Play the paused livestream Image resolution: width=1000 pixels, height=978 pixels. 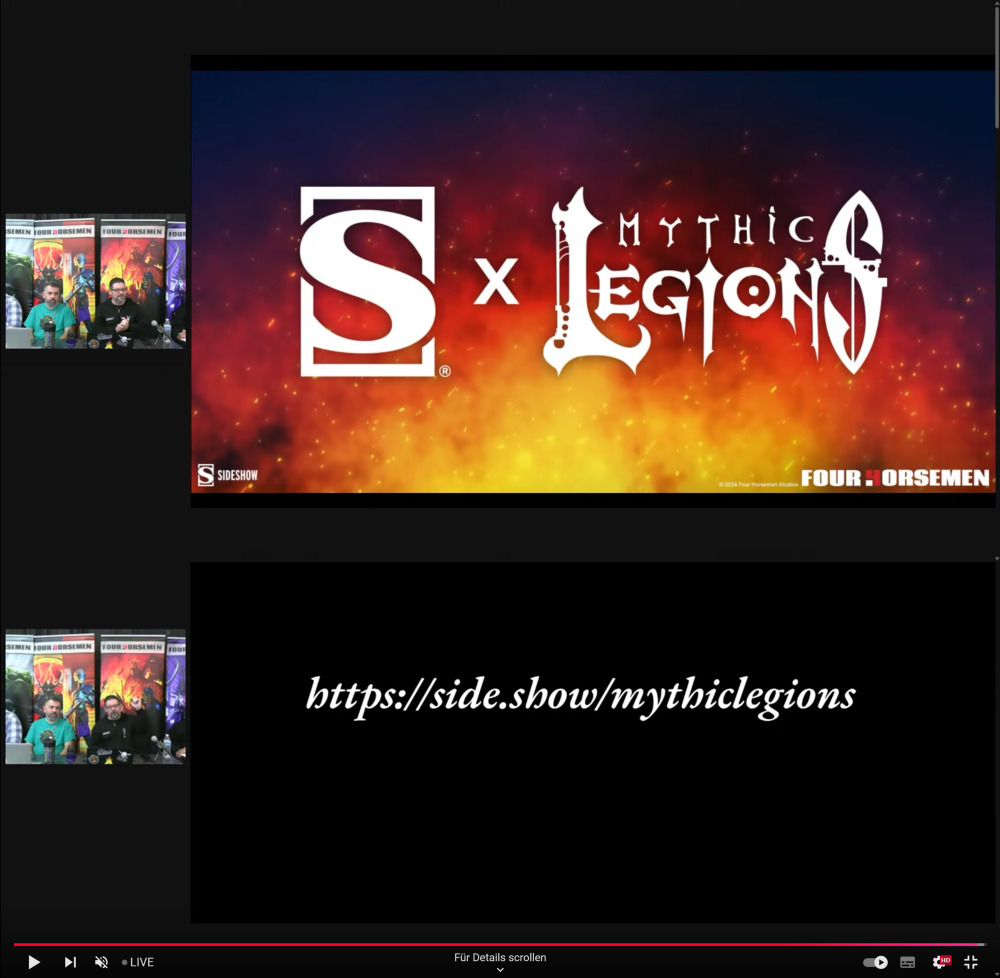click(34, 961)
